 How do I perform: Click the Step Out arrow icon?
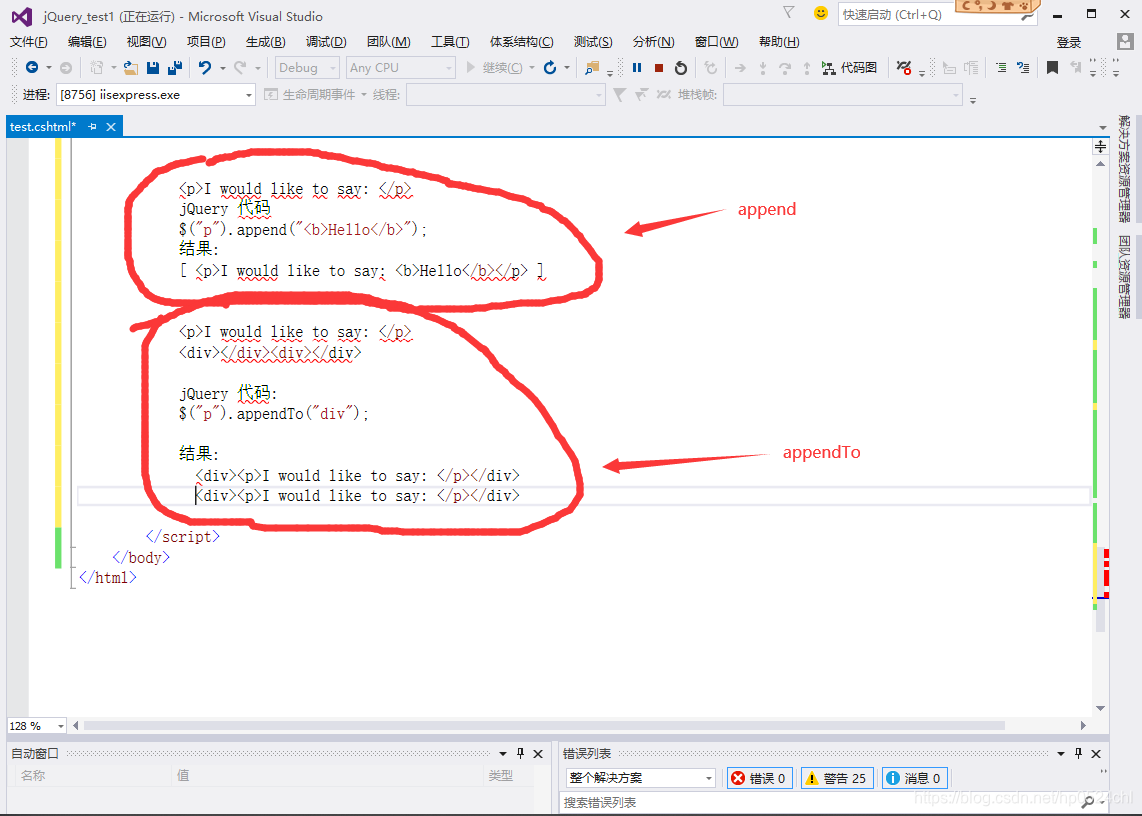[807, 68]
